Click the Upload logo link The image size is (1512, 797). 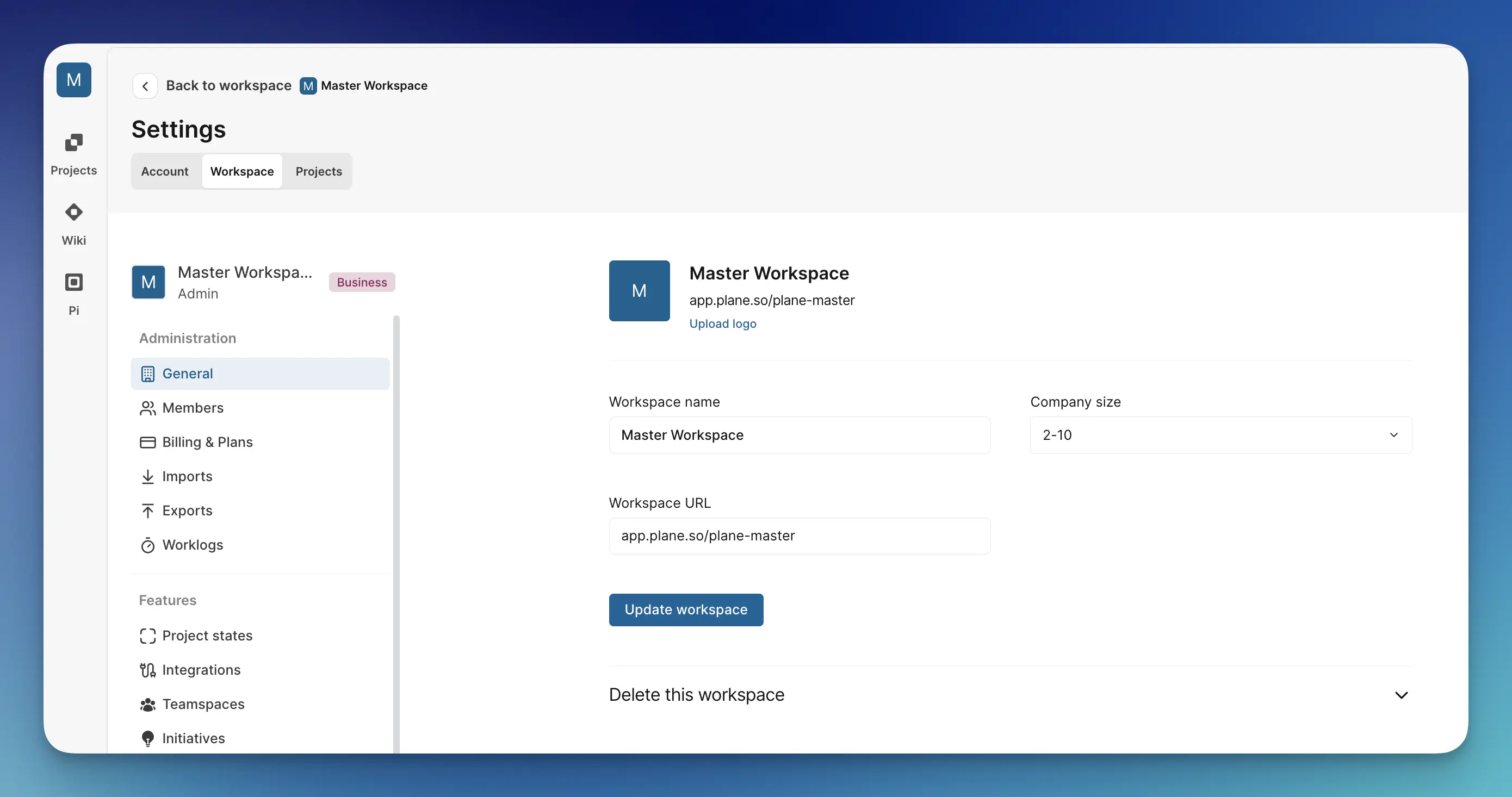tap(722, 324)
